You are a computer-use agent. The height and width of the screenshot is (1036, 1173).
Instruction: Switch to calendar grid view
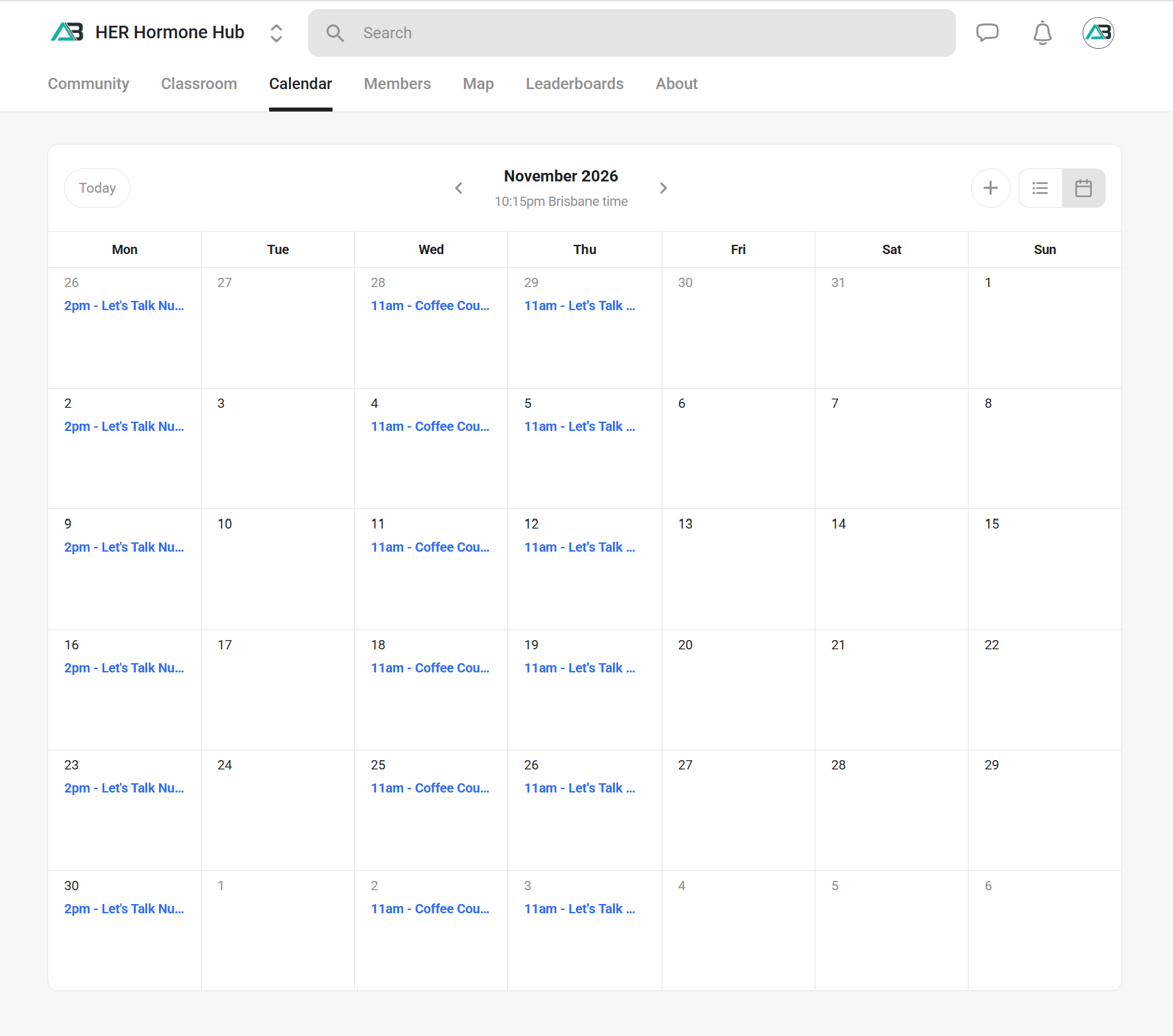pos(1083,188)
